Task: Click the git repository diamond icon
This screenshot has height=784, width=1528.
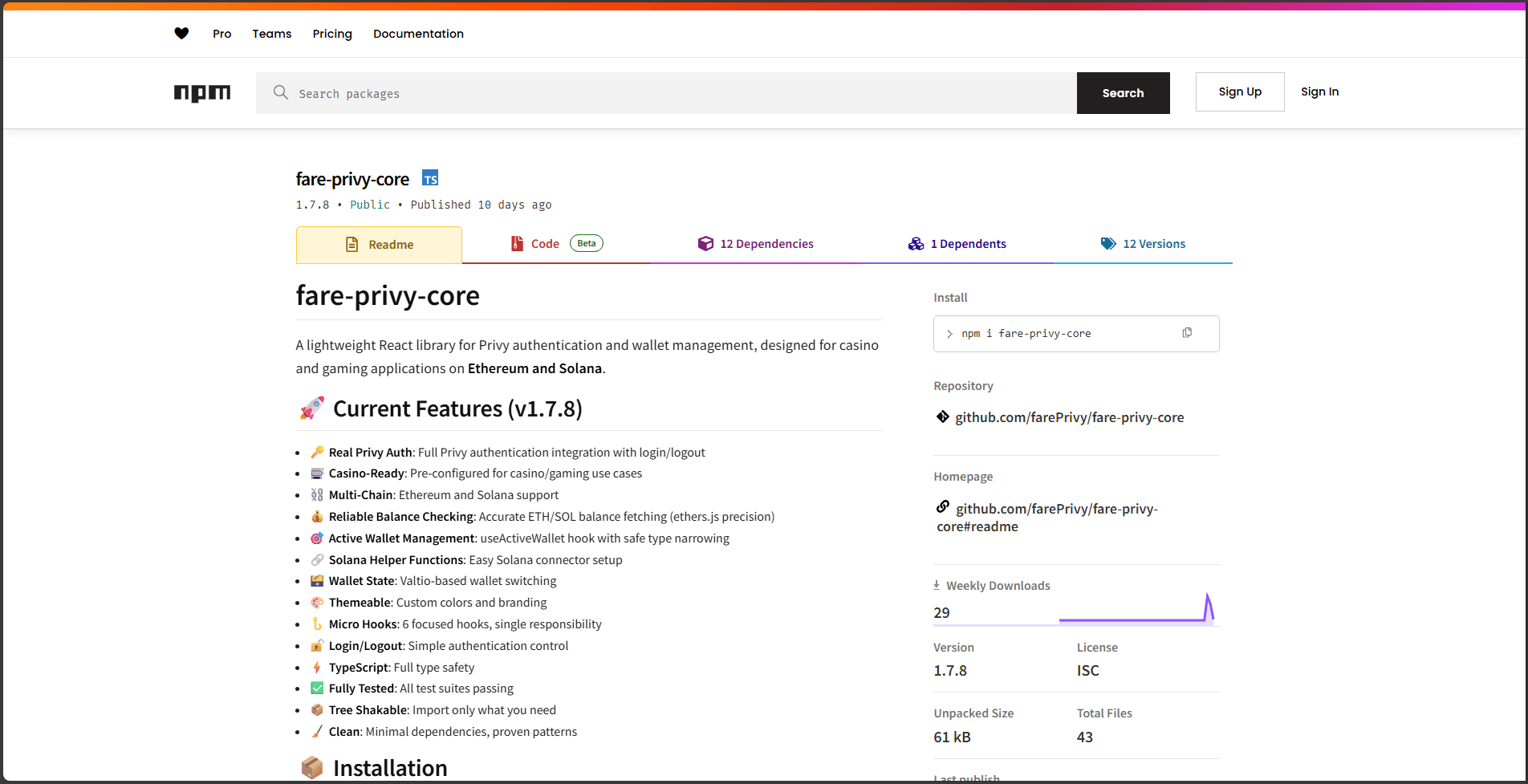Action: click(943, 416)
